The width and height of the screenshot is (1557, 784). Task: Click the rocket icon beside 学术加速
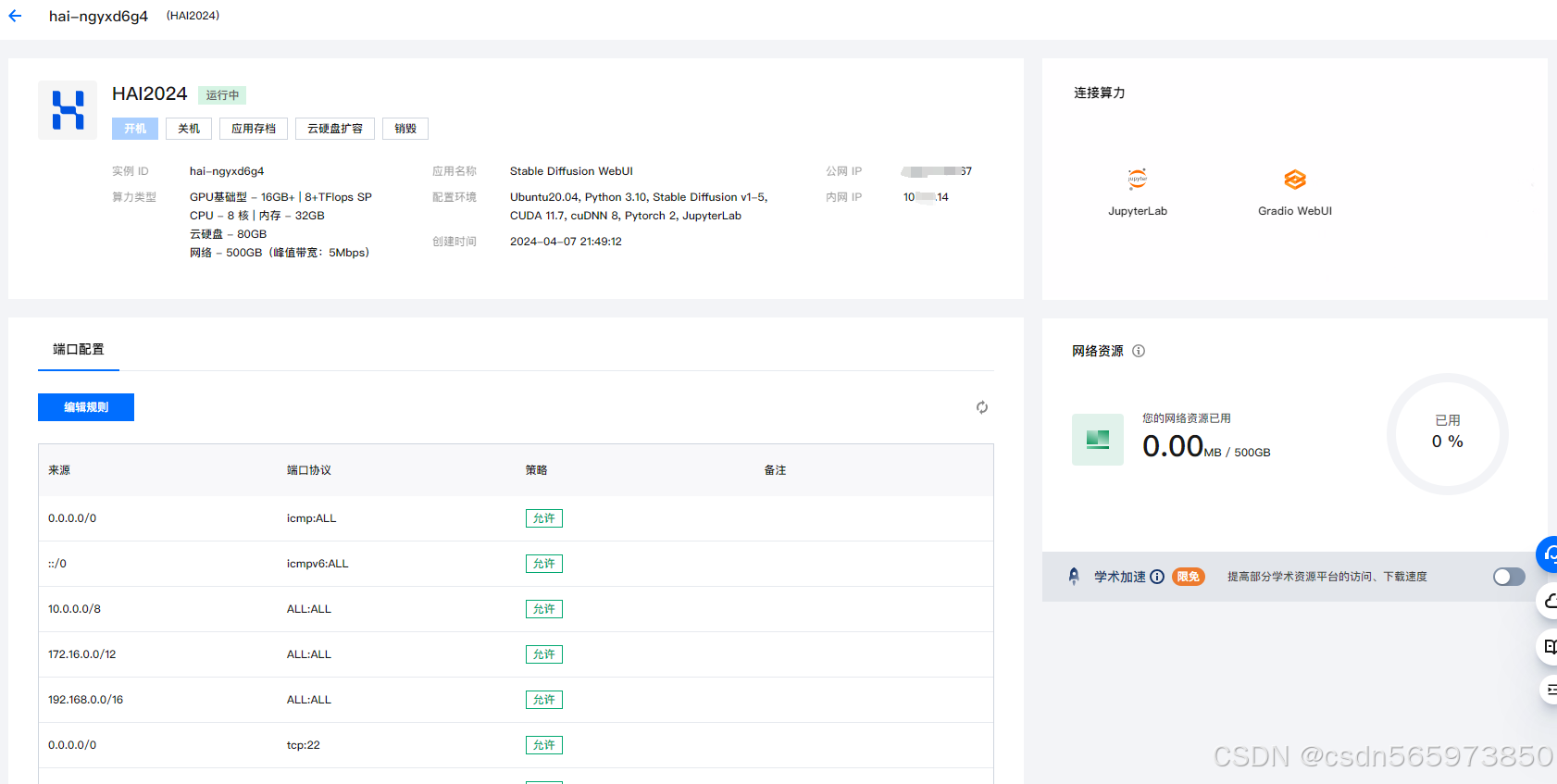(x=1074, y=577)
